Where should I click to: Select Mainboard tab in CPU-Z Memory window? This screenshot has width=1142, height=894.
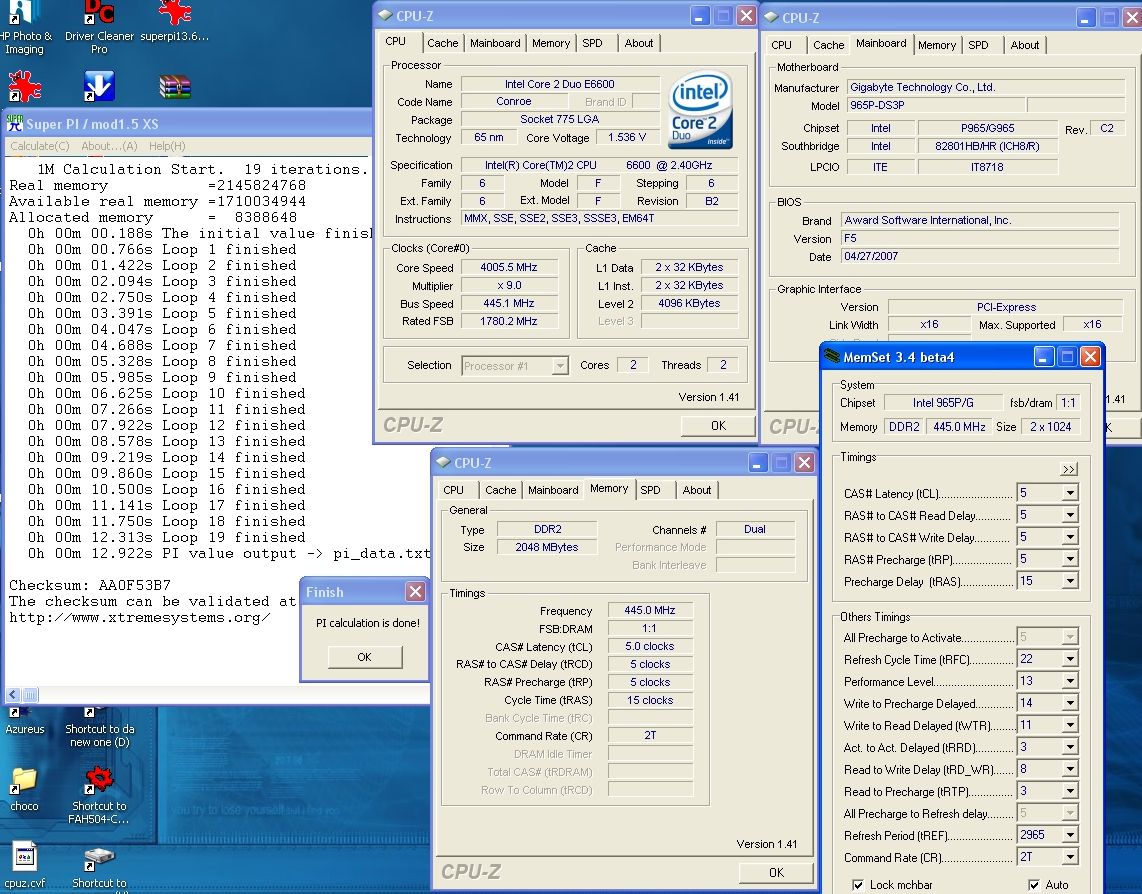pyautogui.click(x=553, y=490)
